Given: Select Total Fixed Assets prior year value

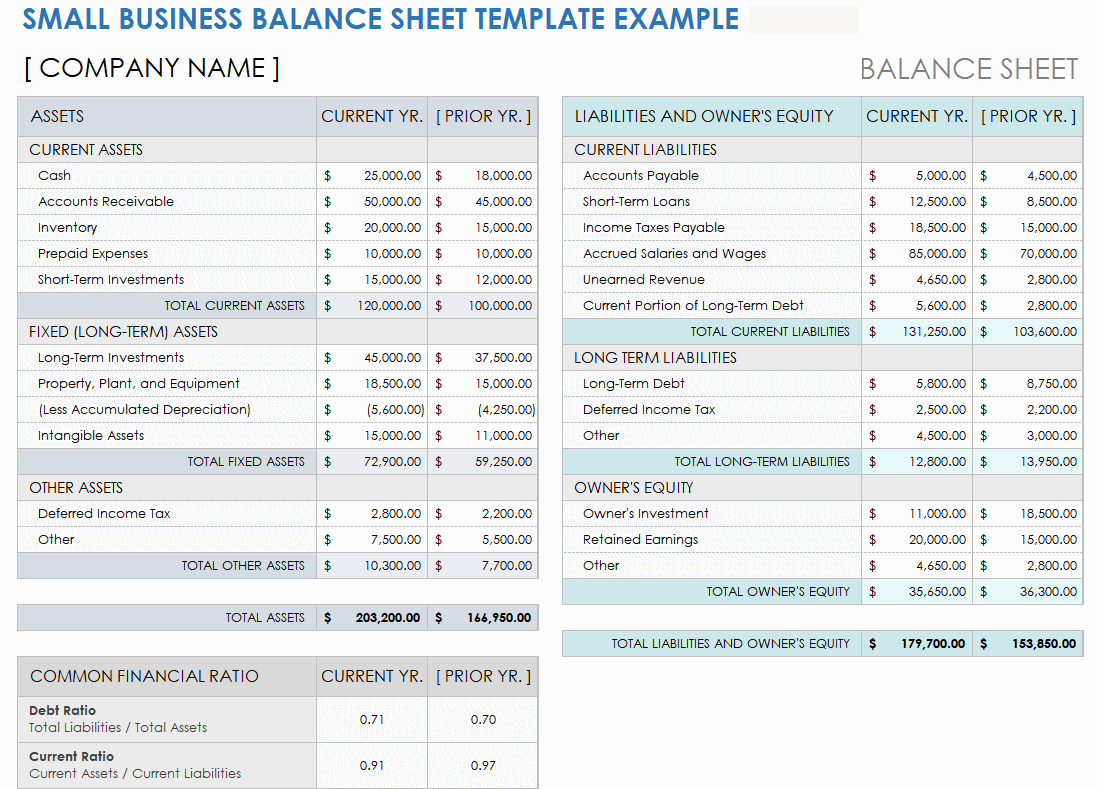Looking at the screenshot, I should (483, 462).
